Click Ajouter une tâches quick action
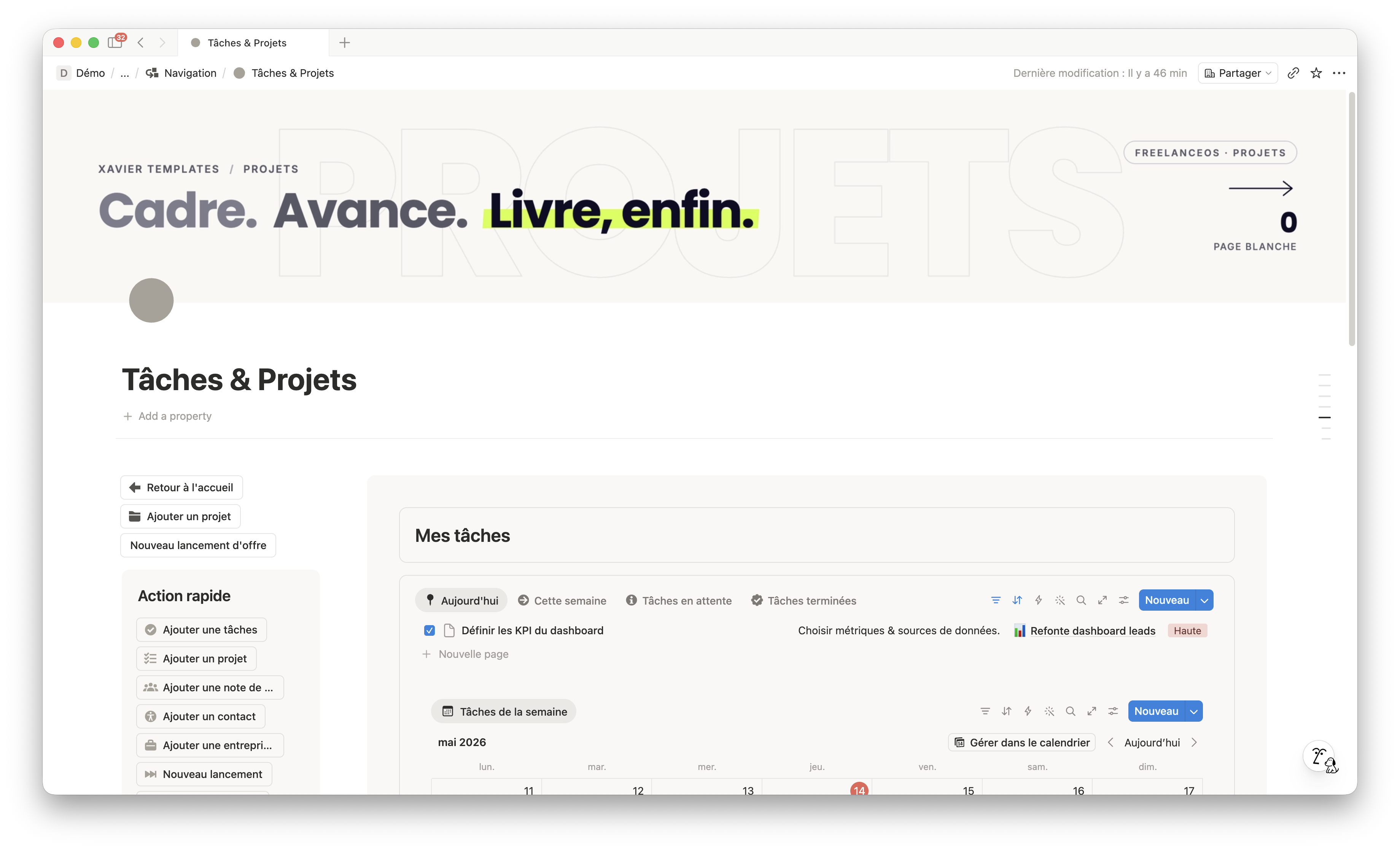The height and width of the screenshot is (851, 1400). [x=202, y=629]
